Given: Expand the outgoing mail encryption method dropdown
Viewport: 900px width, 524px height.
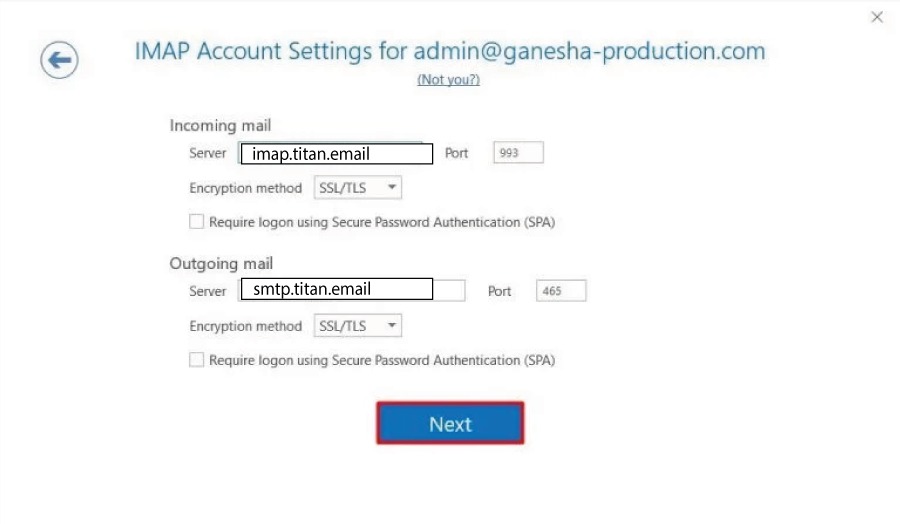Looking at the screenshot, I should (358, 325).
